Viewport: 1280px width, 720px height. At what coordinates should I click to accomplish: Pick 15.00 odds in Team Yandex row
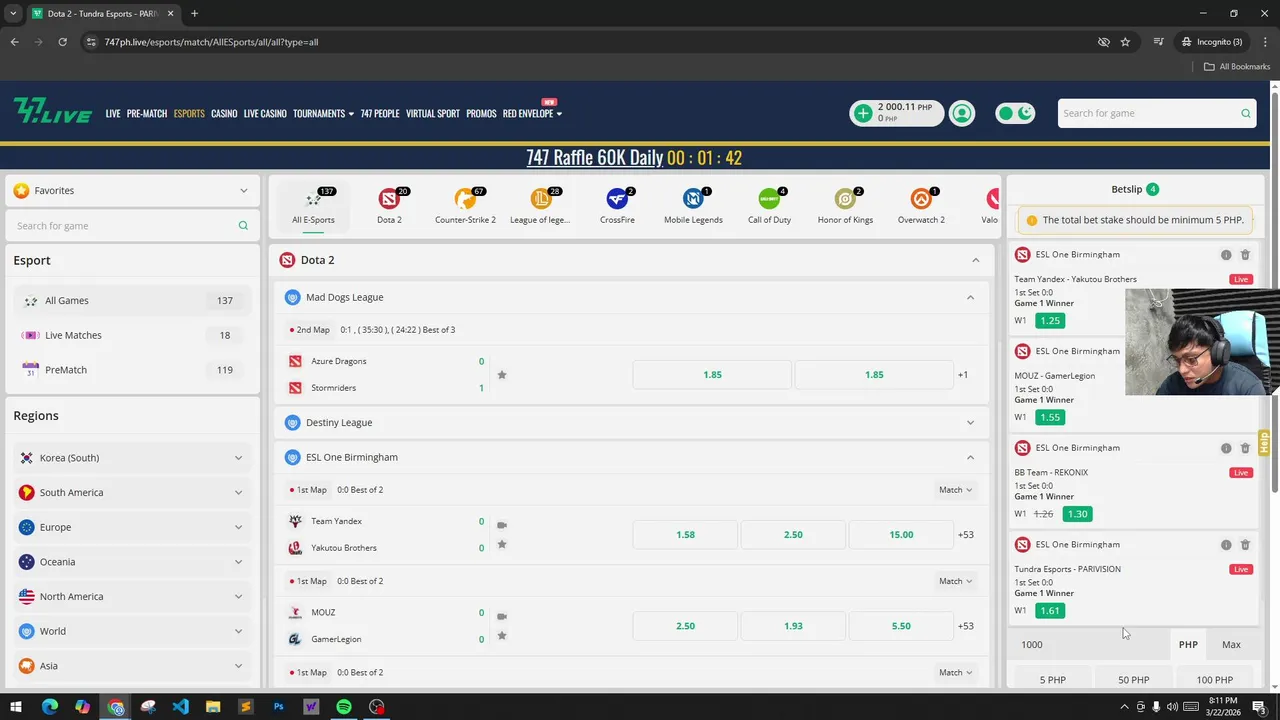pos(901,535)
